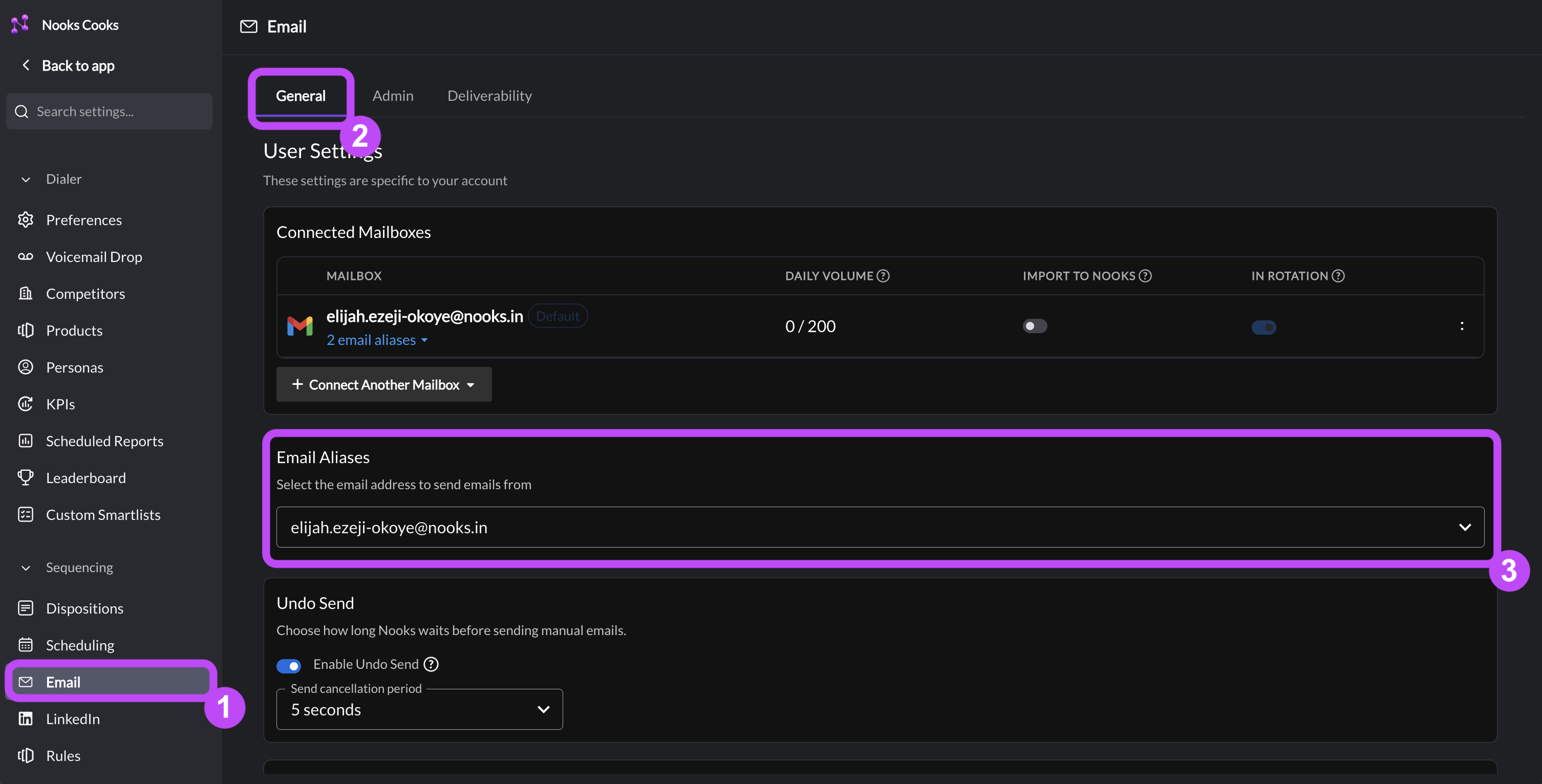Expand the 2 email aliases list

click(377, 340)
